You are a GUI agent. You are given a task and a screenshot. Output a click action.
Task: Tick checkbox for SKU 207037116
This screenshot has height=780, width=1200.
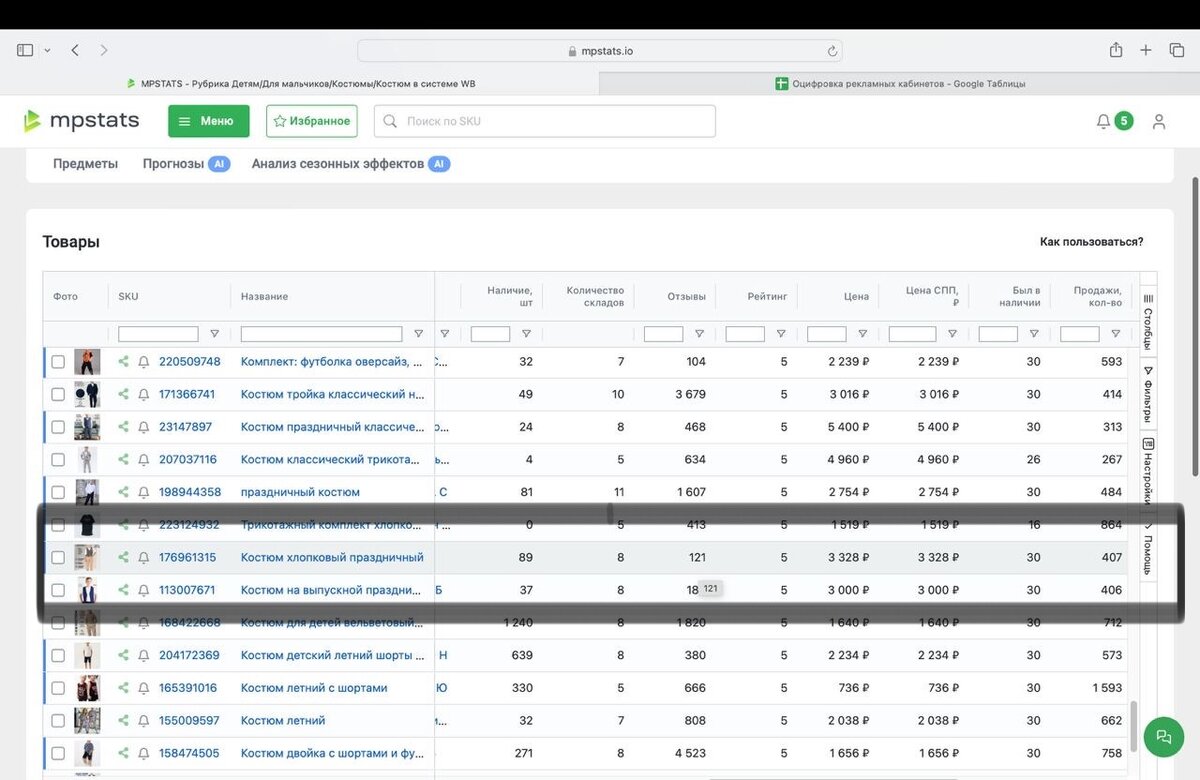[58, 459]
